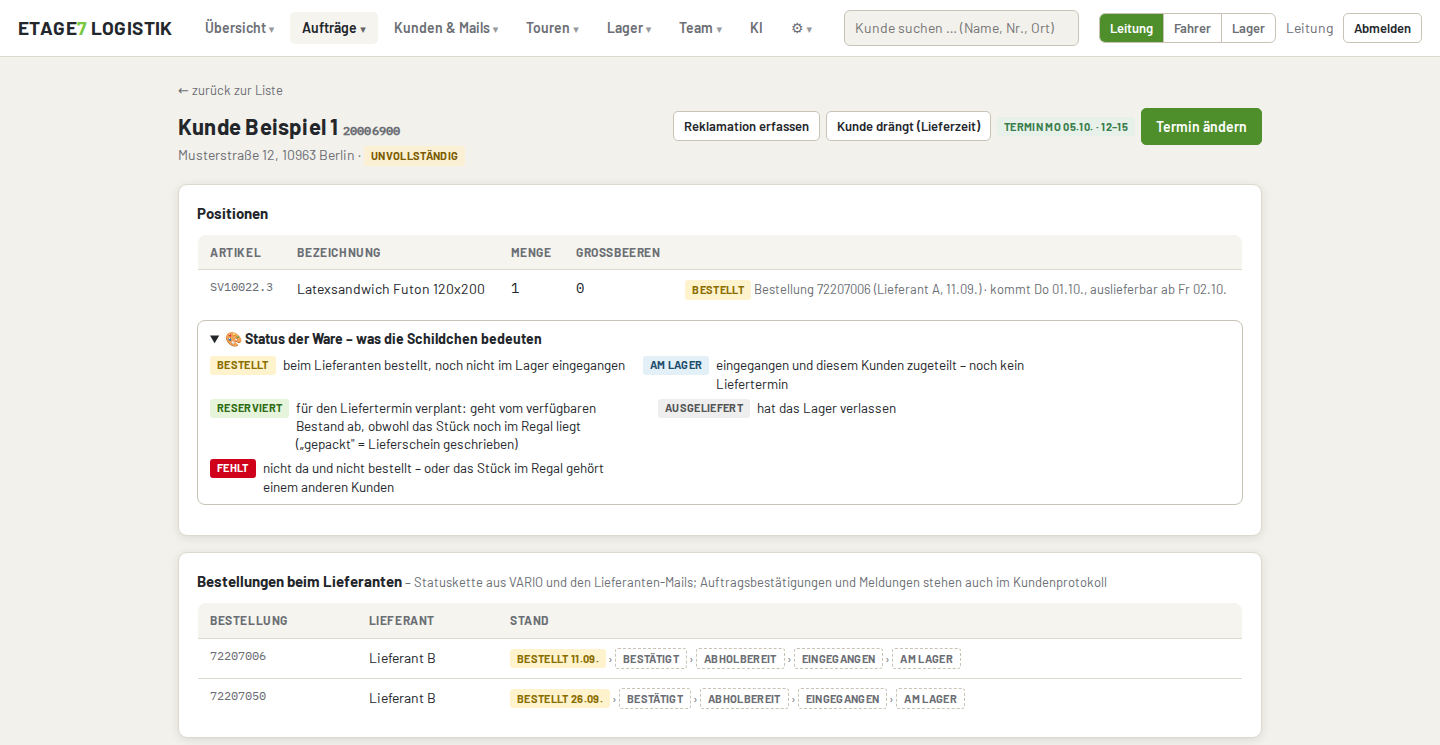Viewport: 1440px width, 745px height.
Task: Click article number SV10022.3
Action: coord(241,287)
